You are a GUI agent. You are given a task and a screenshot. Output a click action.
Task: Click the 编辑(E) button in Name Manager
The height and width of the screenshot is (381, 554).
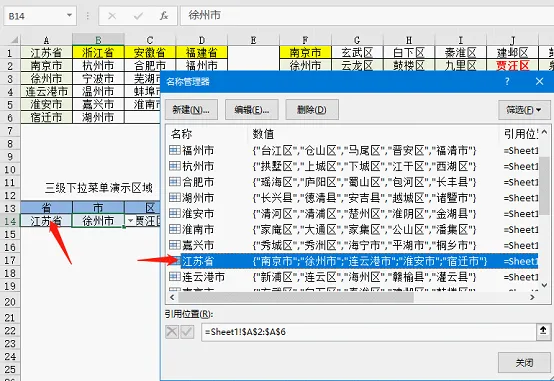coord(252,110)
